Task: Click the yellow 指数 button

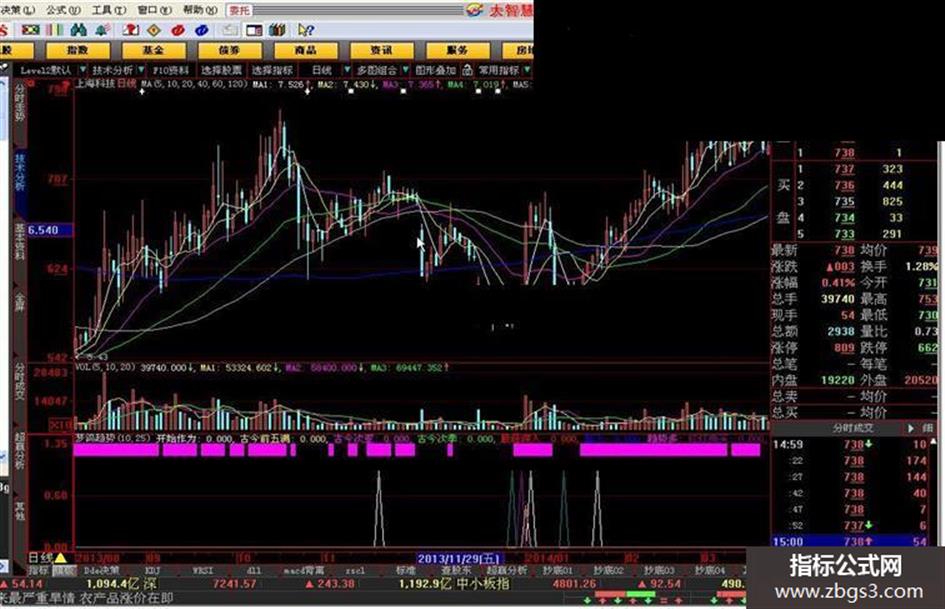Action: [78, 50]
